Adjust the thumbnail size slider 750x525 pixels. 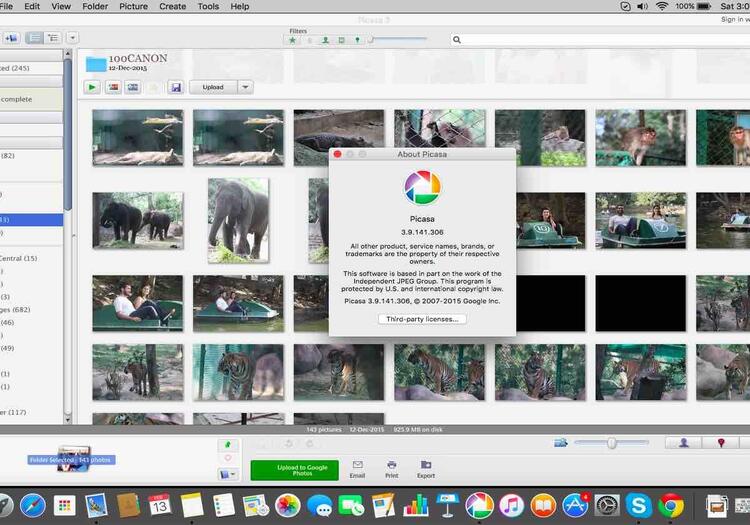612,442
